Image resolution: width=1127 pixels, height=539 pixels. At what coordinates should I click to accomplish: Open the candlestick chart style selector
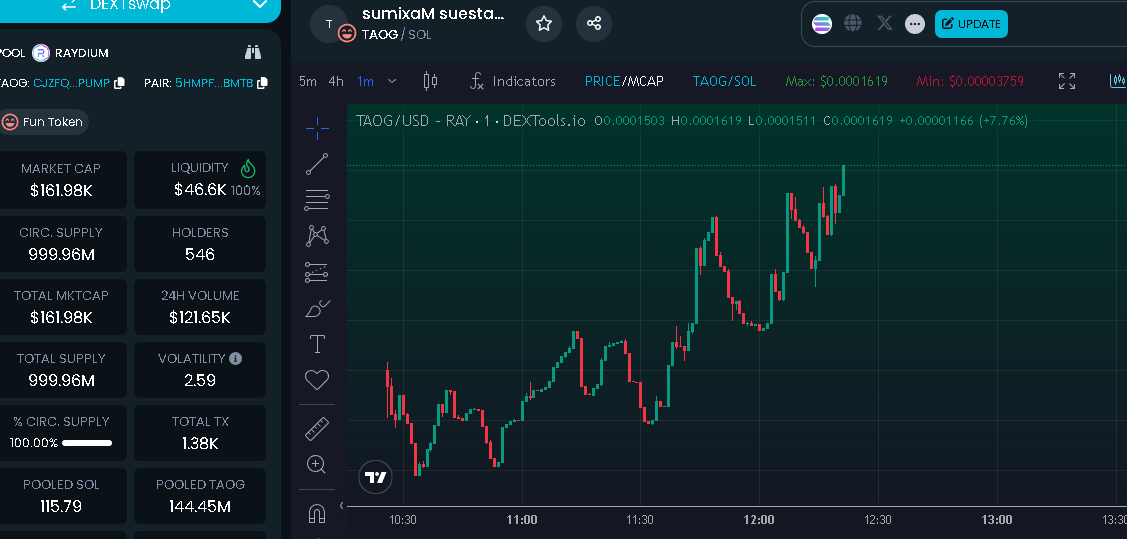coord(430,81)
